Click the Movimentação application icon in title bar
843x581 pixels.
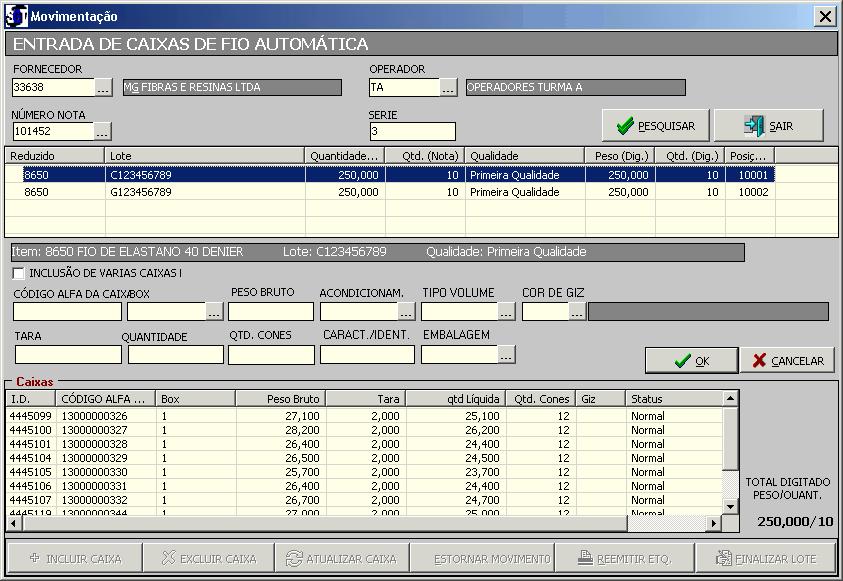point(16,16)
